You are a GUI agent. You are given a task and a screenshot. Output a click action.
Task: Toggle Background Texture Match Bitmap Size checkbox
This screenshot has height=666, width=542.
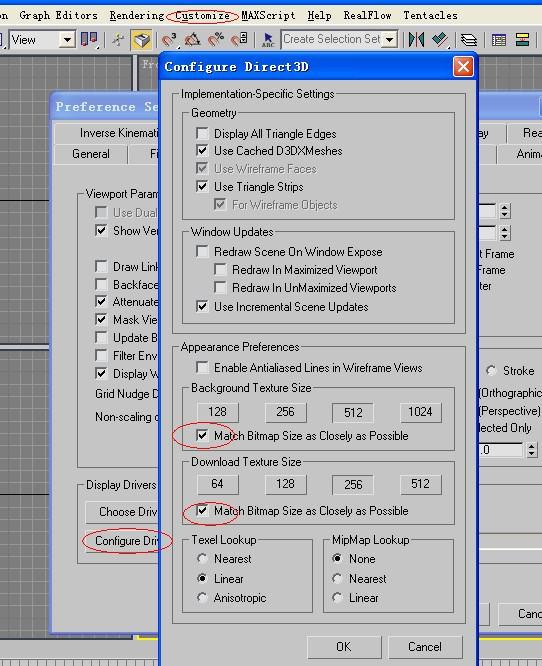point(202,435)
